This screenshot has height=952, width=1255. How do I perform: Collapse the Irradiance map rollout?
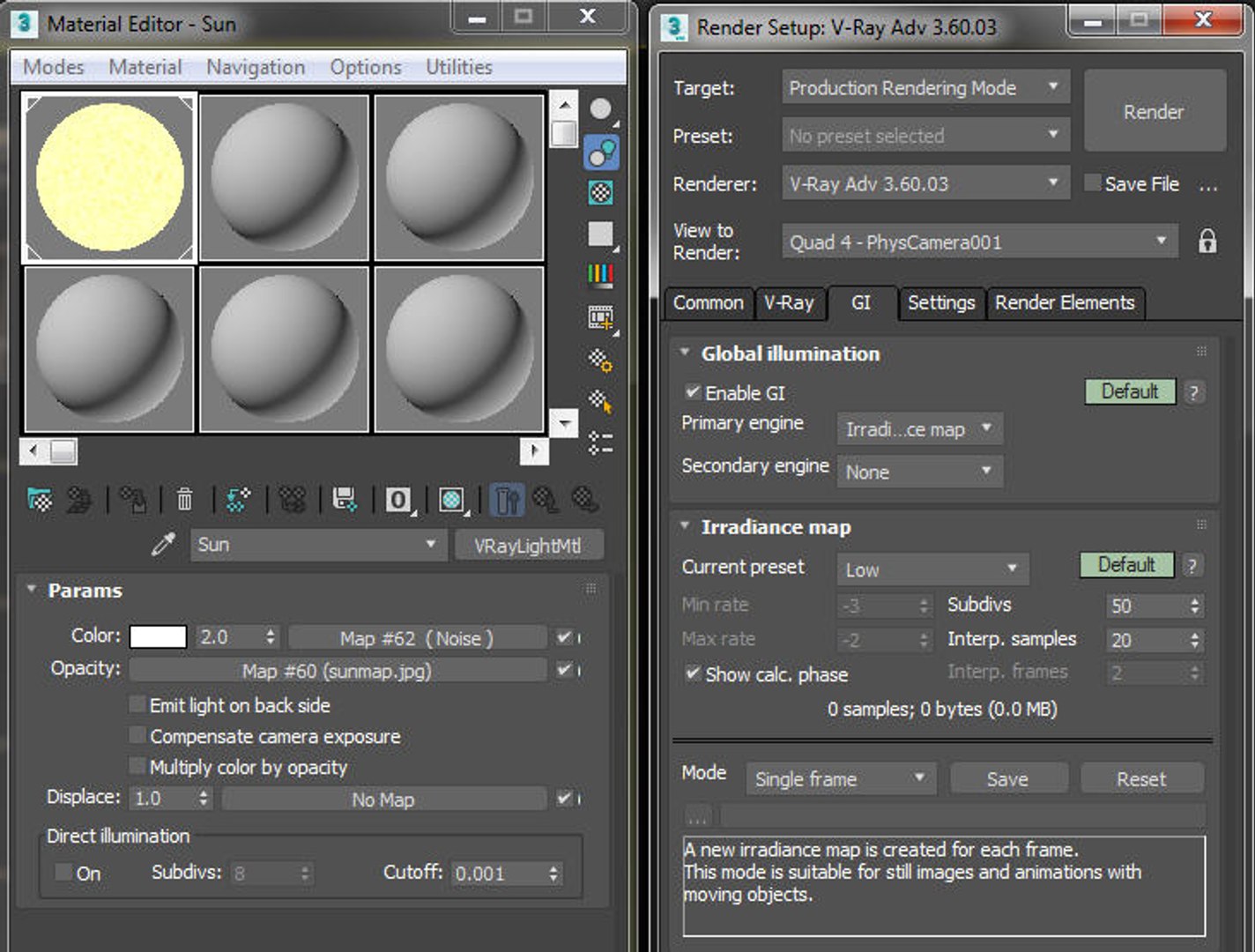[x=684, y=525]
